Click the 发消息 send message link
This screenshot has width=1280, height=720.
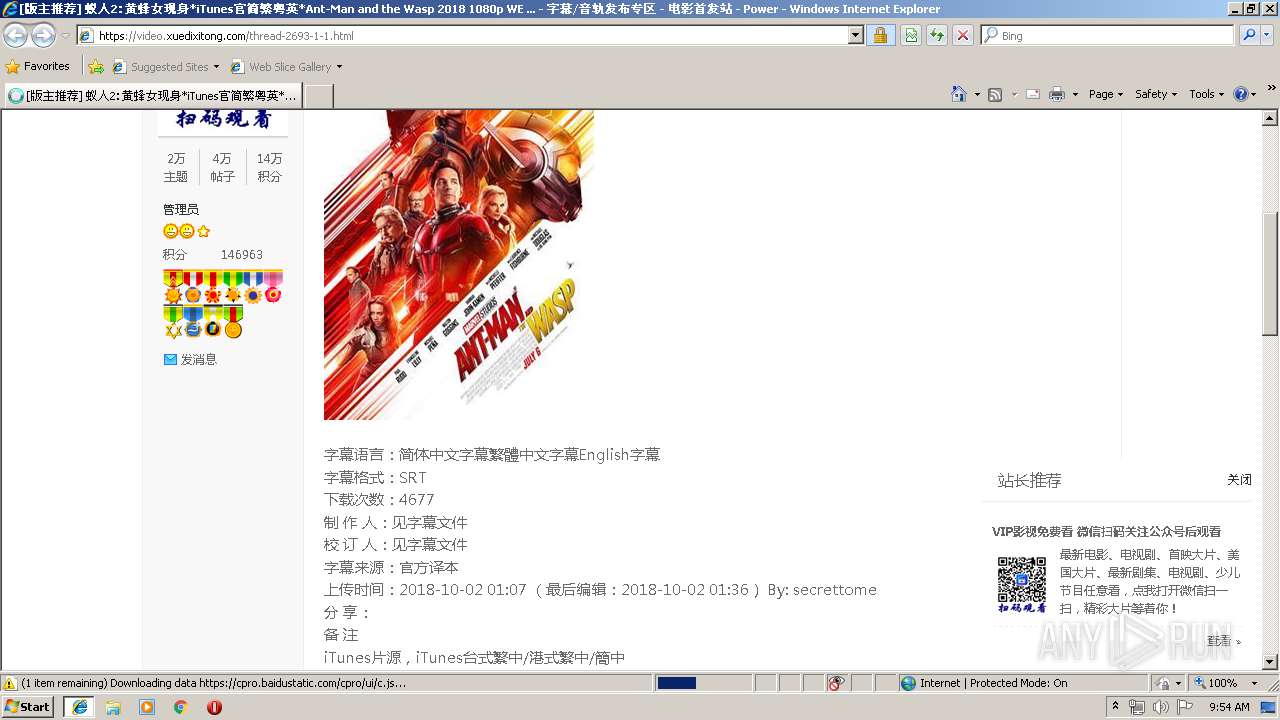coord(199,359)
